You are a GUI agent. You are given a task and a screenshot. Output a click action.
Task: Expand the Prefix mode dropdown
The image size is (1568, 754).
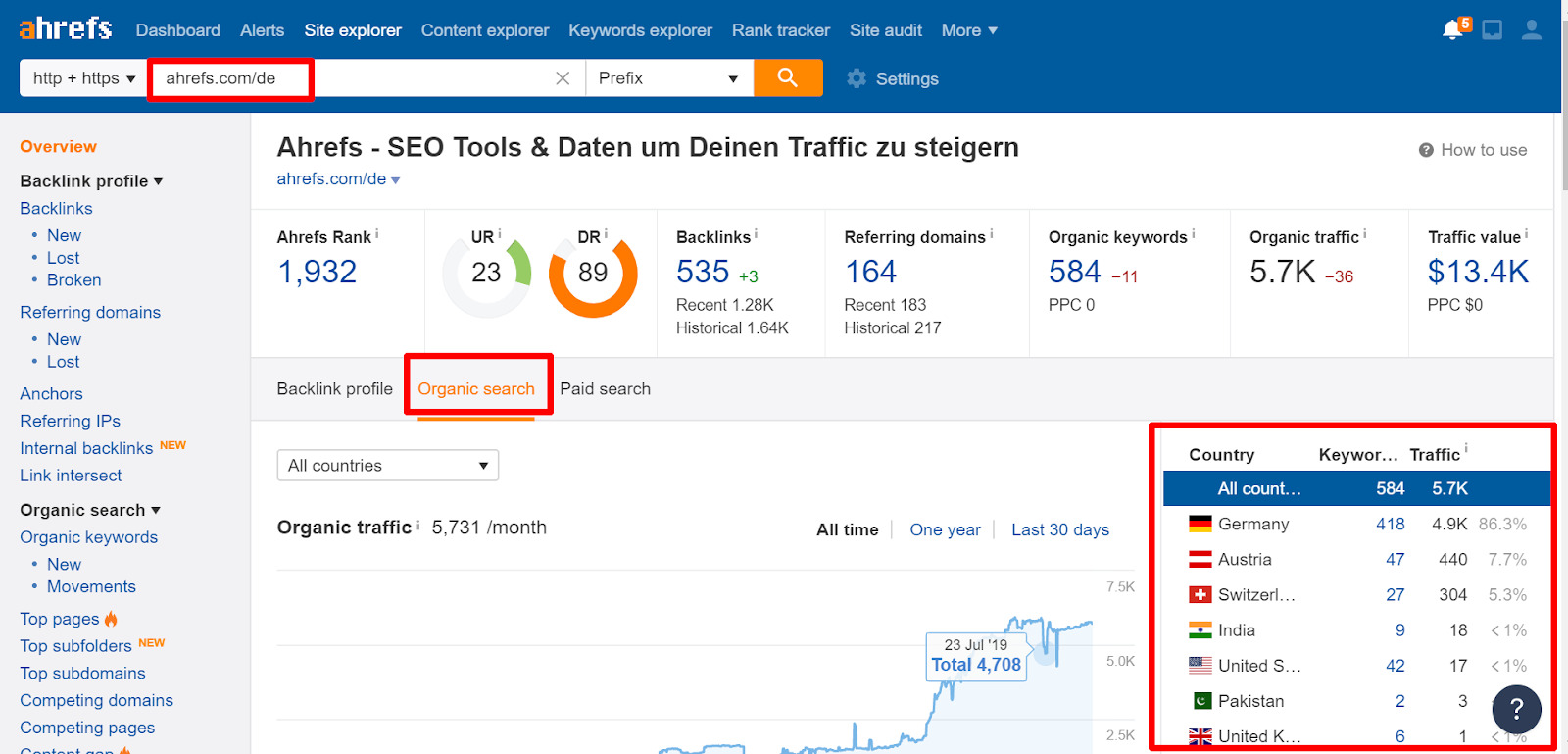click(x=668, y=78)
